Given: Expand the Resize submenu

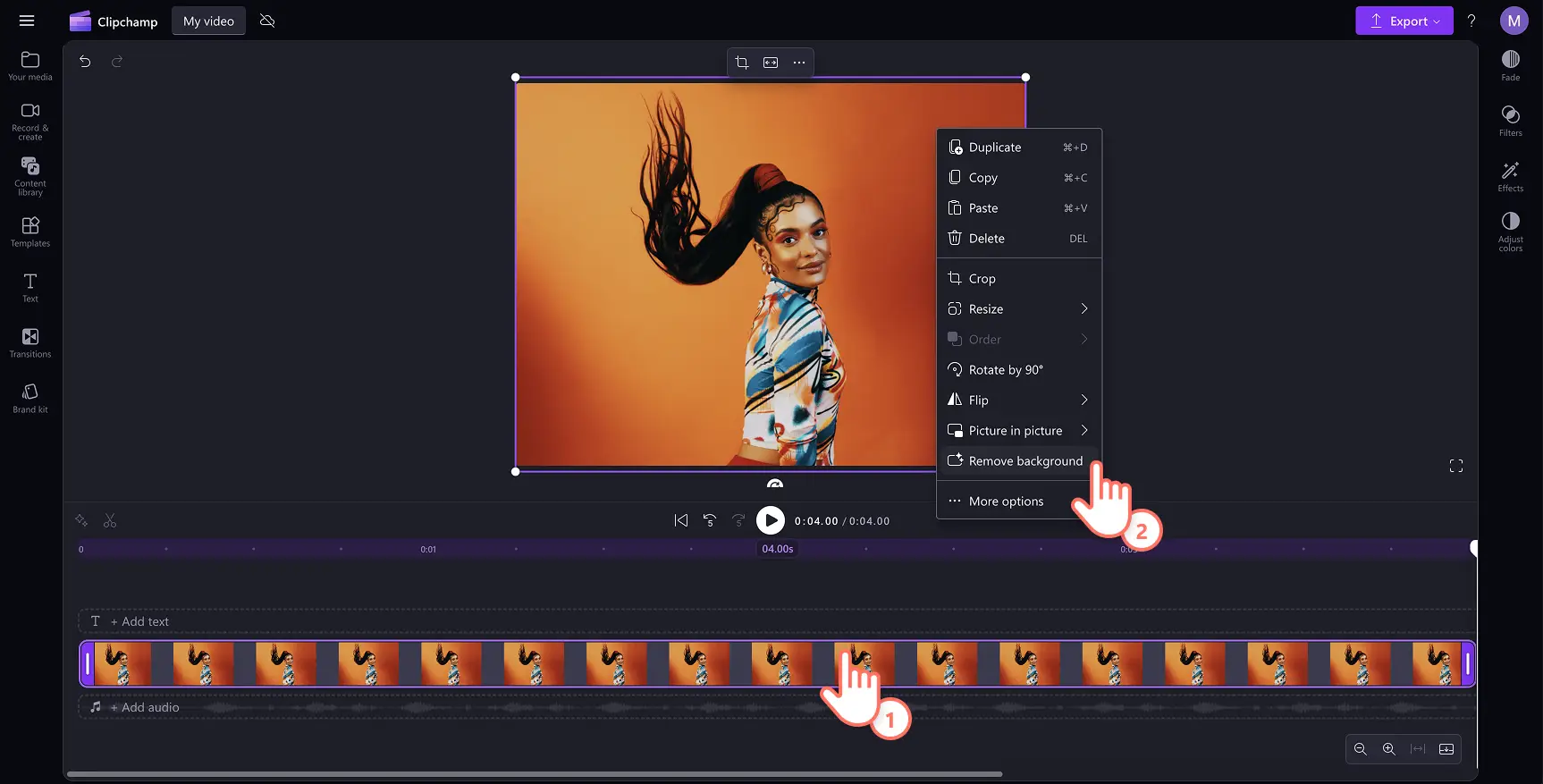Looking at the screenshot, I should 1019,309.
